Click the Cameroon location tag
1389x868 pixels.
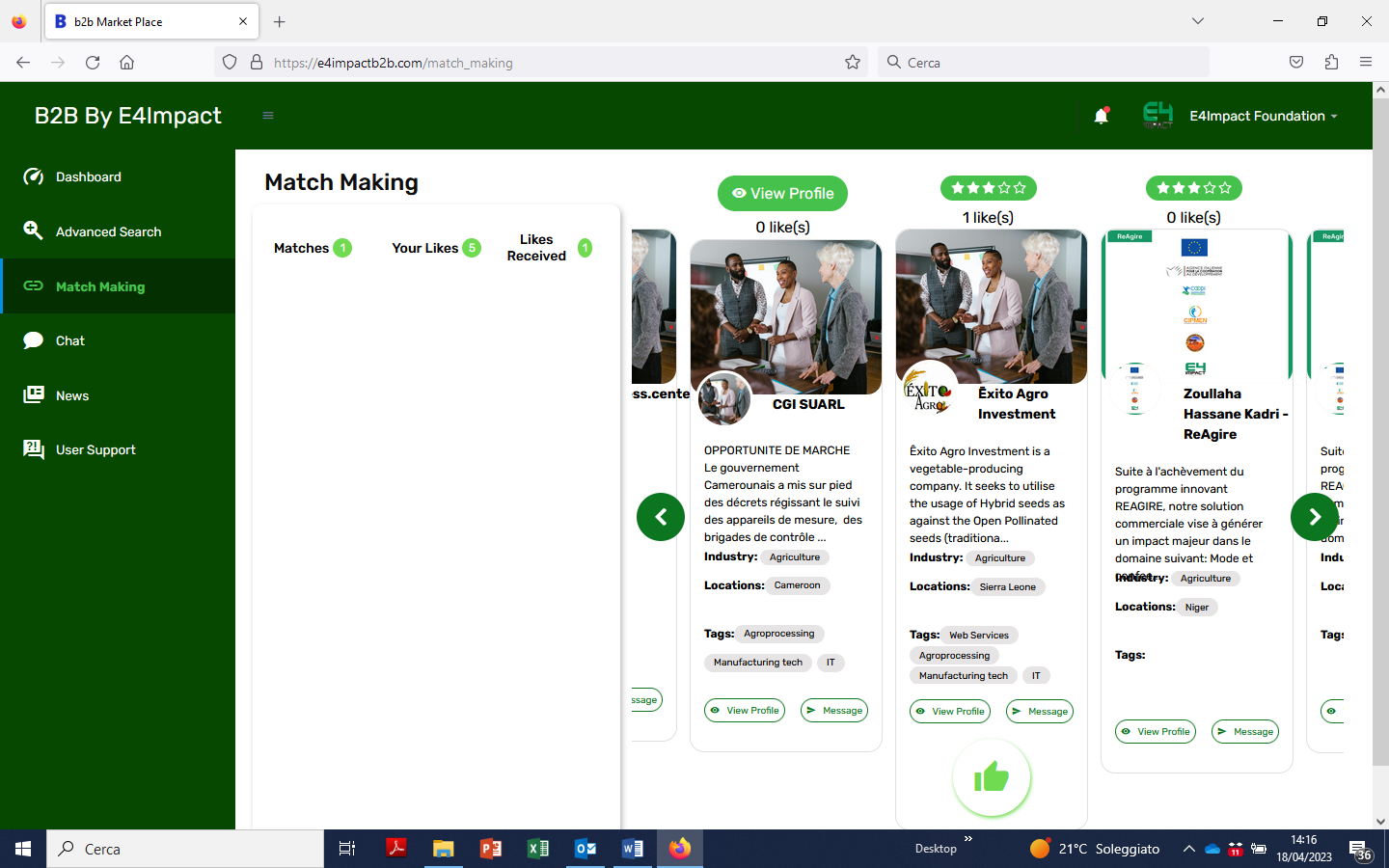(x=798, y=585)
